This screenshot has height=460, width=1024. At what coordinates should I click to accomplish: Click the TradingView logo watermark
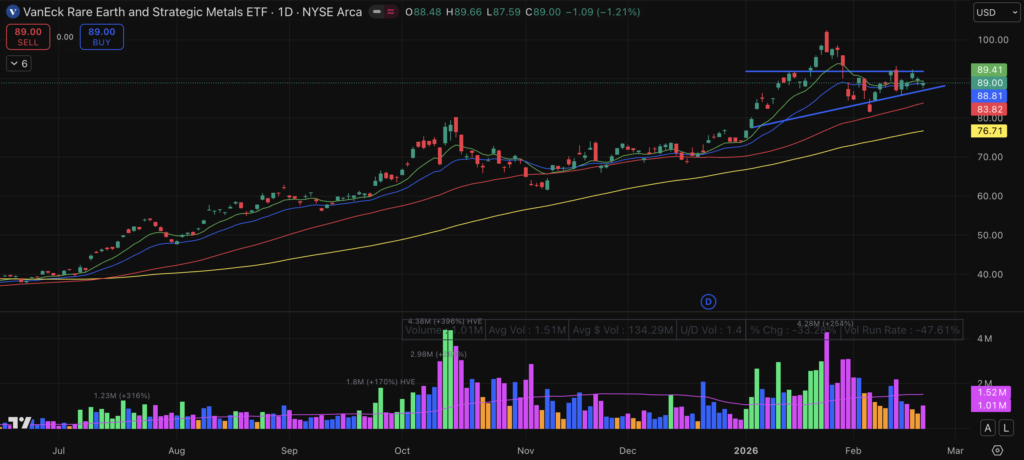point(15,423)
